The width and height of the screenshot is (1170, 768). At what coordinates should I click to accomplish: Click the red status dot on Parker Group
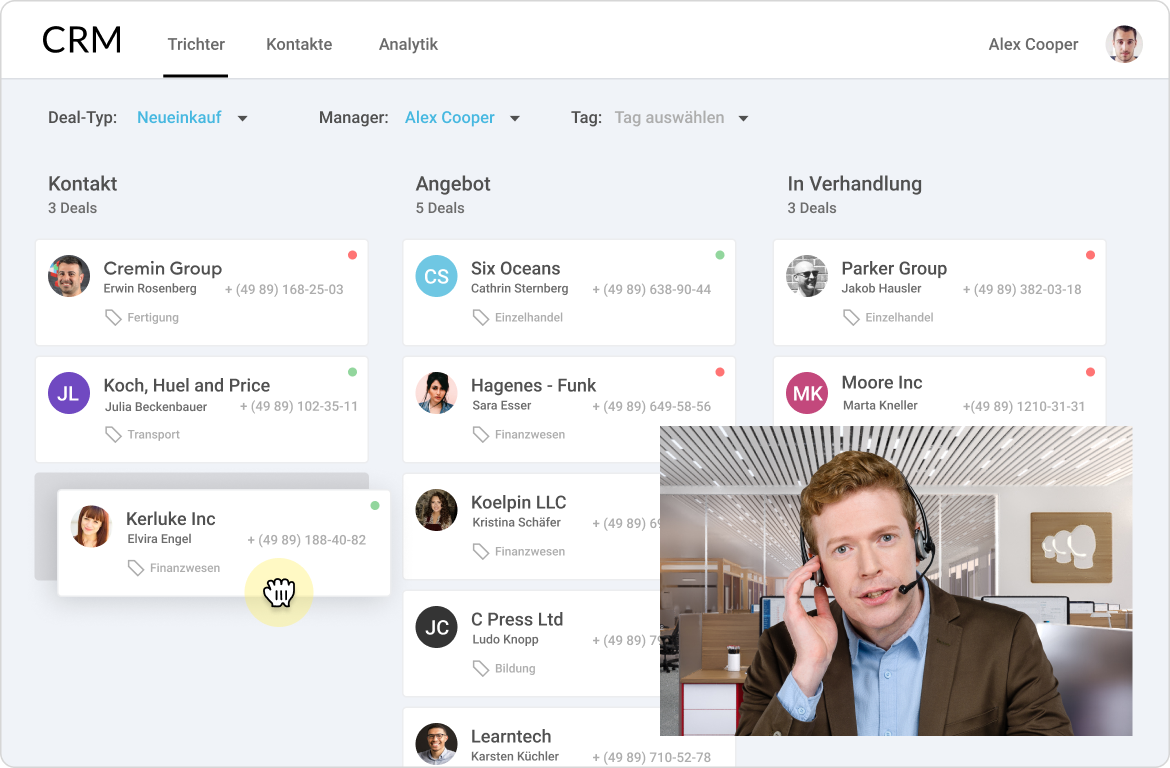click(x=1090, y=255)
